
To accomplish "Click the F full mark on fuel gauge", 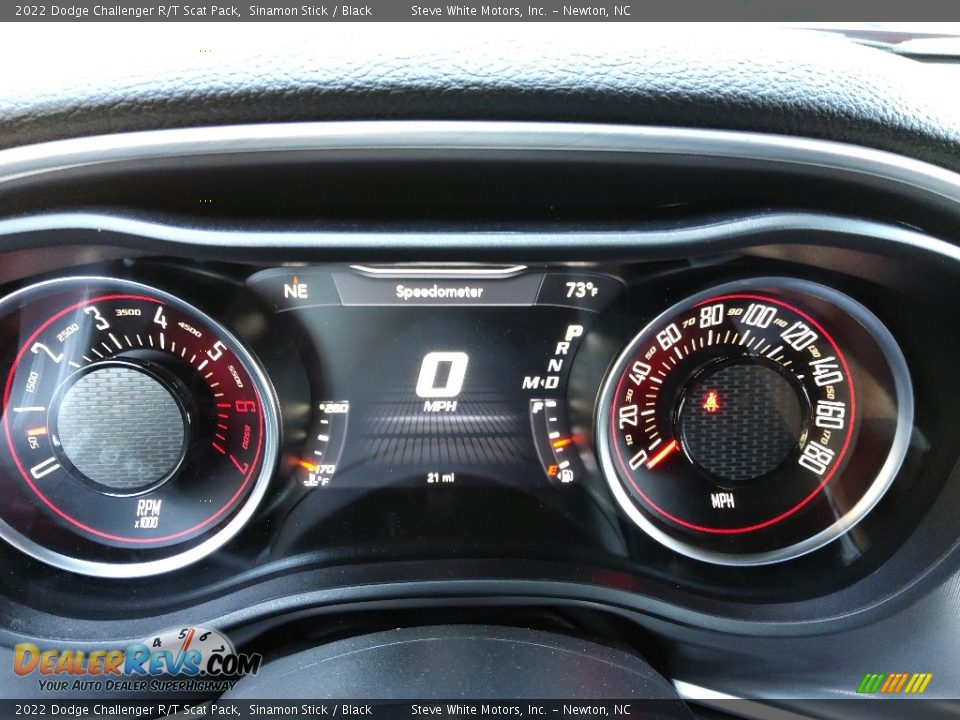I will [538, 407].
